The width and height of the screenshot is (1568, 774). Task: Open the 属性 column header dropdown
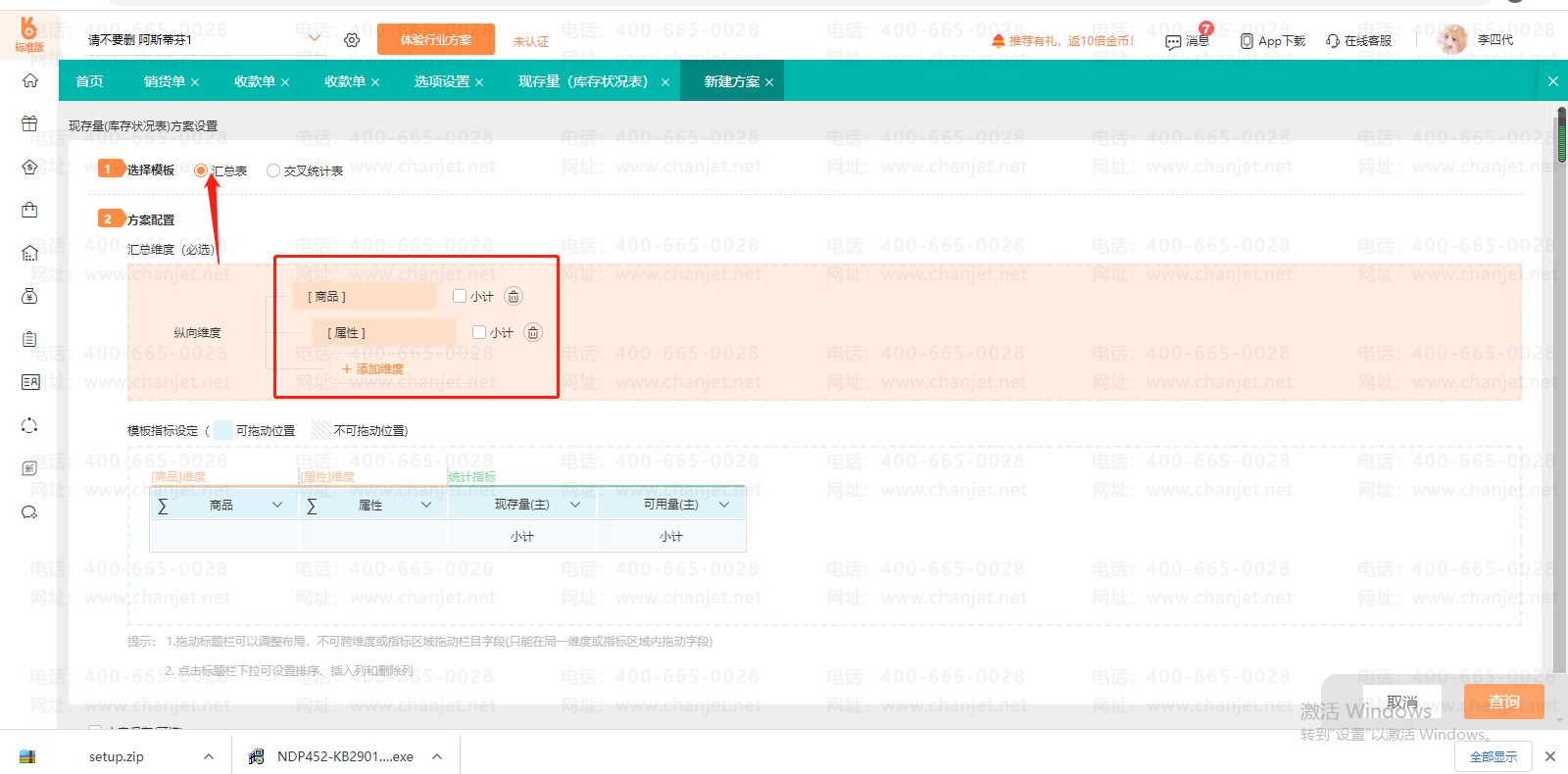tap(426, 505)
